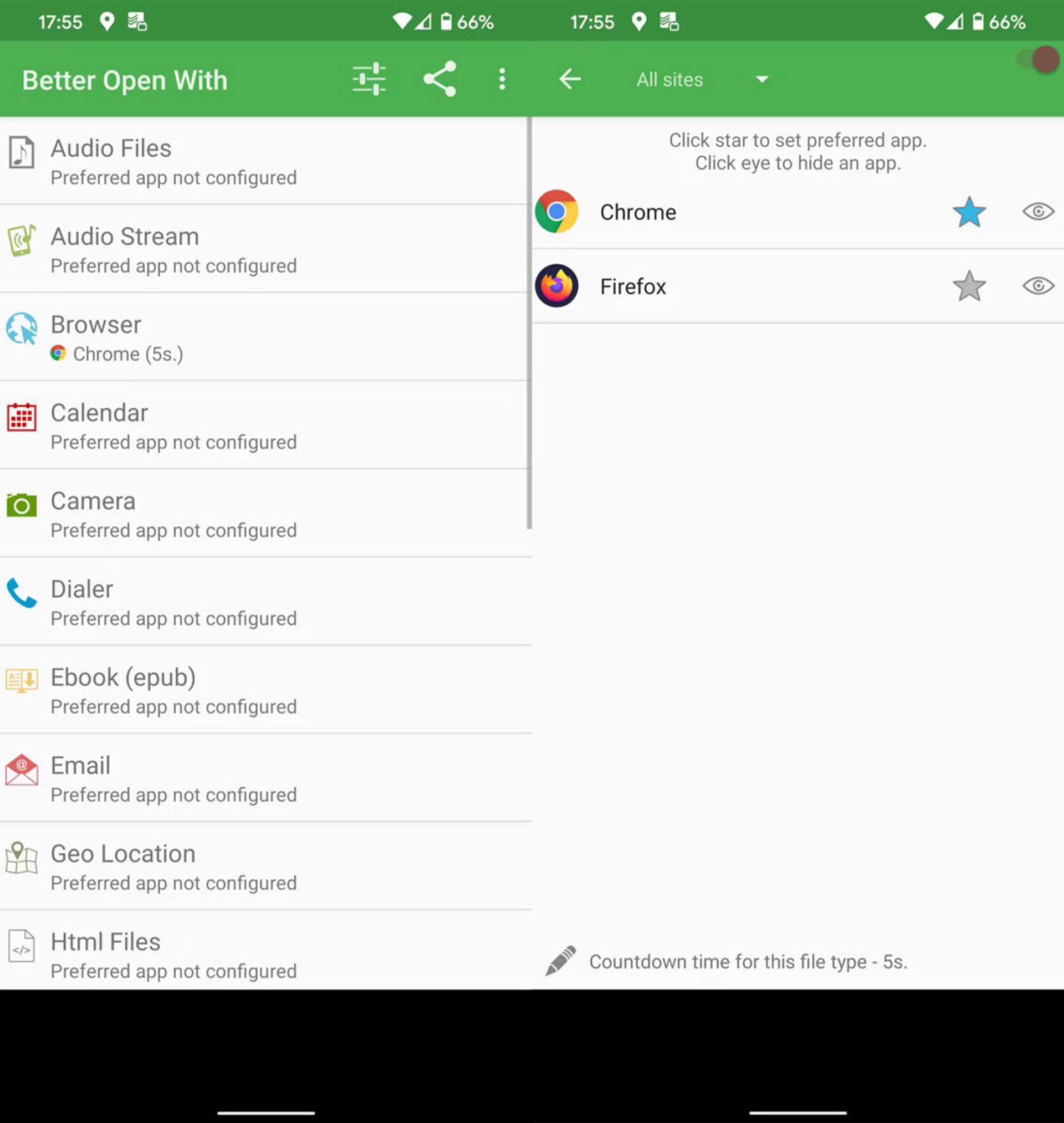Set Firefox as preferred with gray star
The image size is (1064, 1123).
969,286
